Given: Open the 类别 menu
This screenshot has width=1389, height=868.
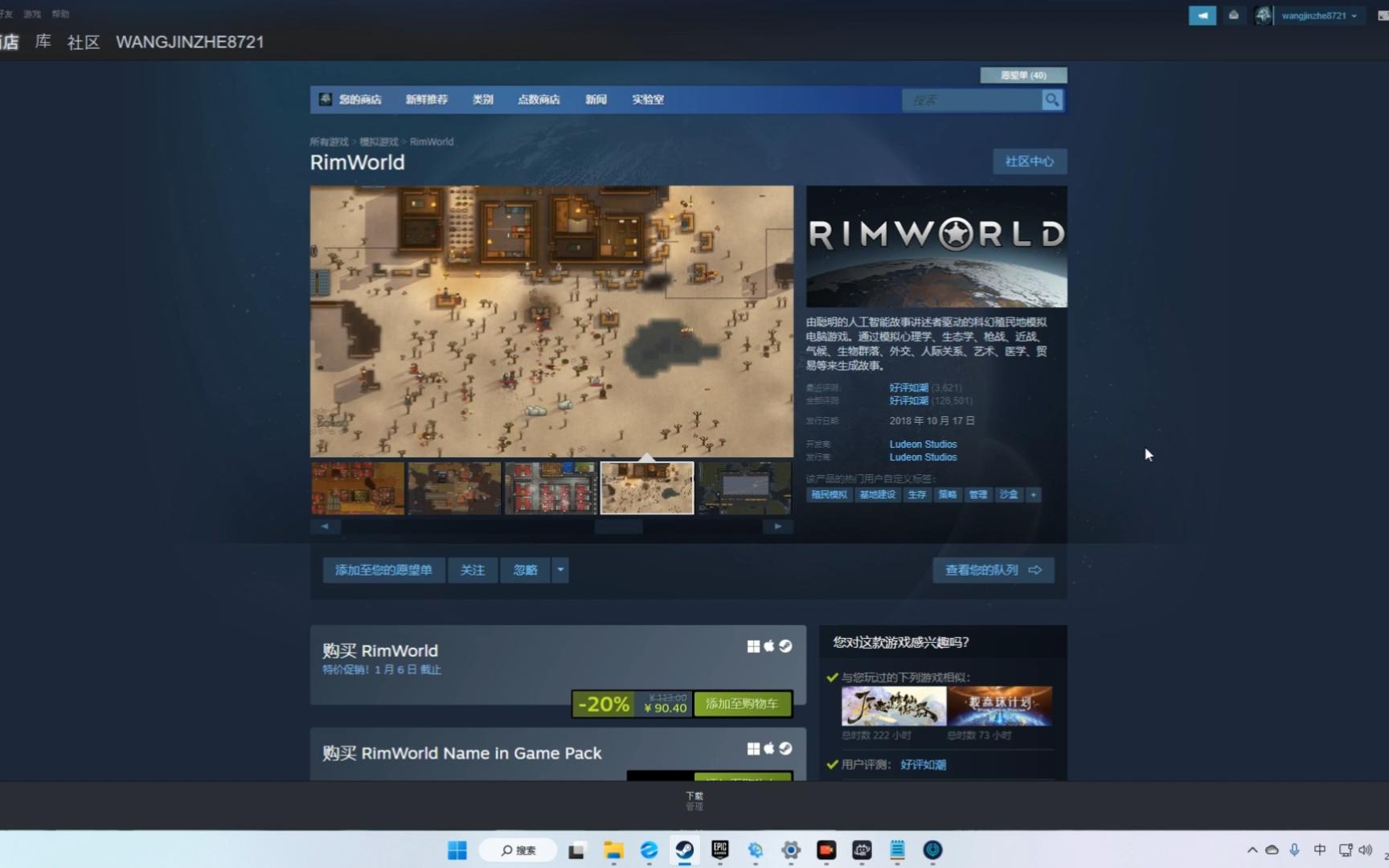Looking at the screenshot, I should coord(482,100).
